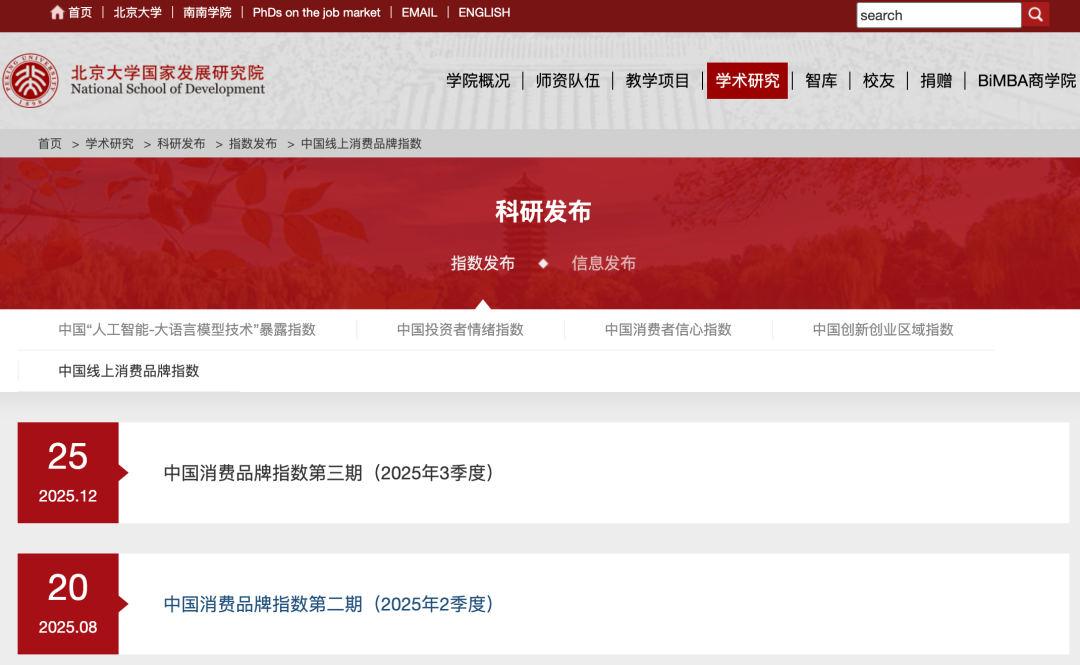This screenshot has width=1080, height=665.
Task: Switch site language via ENGLISH
Action: point(484,13)
